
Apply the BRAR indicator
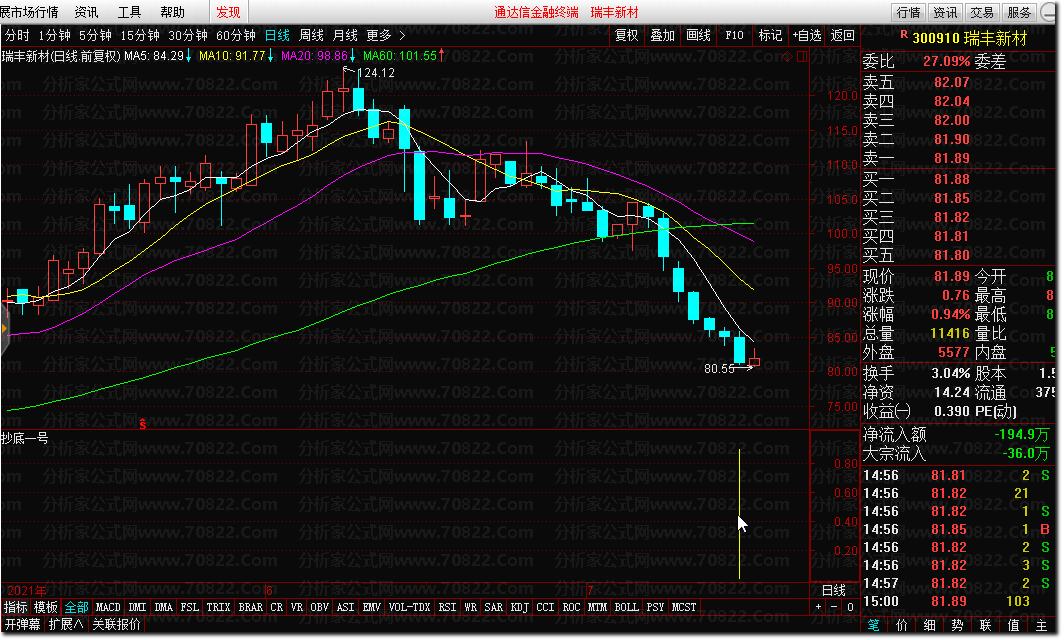[250, 607]
